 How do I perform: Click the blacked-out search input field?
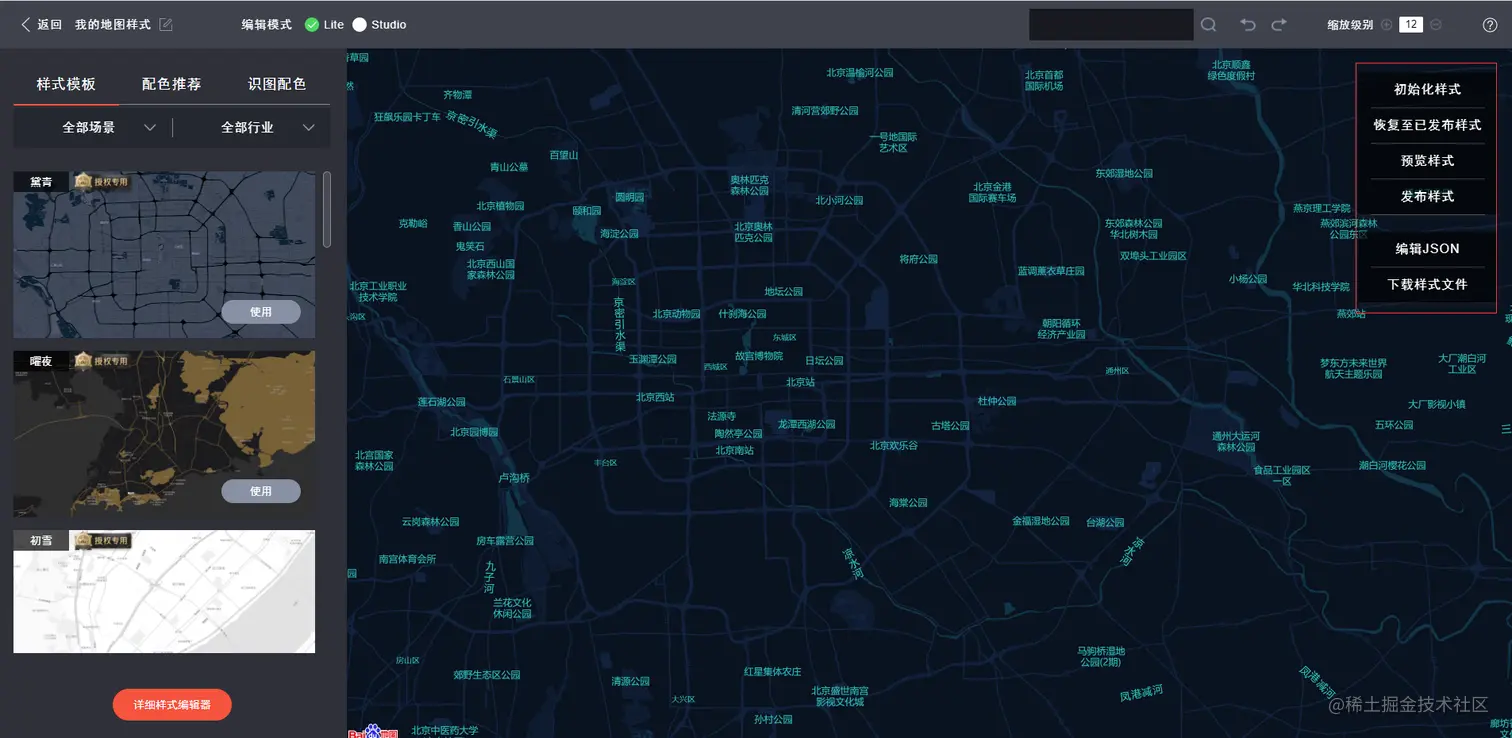point(1111,25)
